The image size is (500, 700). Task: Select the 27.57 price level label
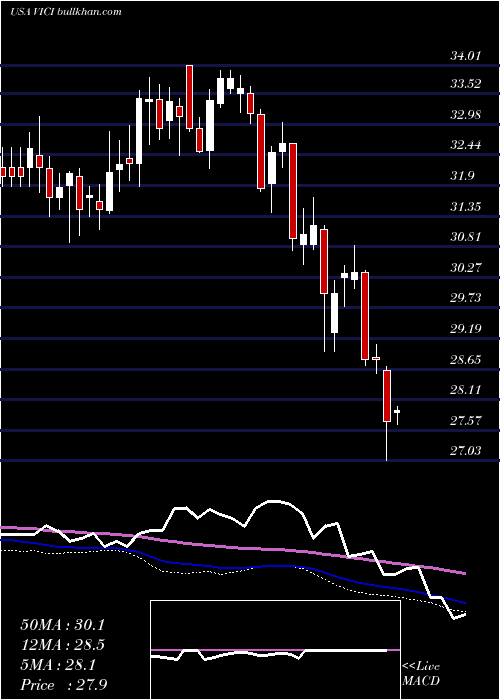tap(466, 421)
